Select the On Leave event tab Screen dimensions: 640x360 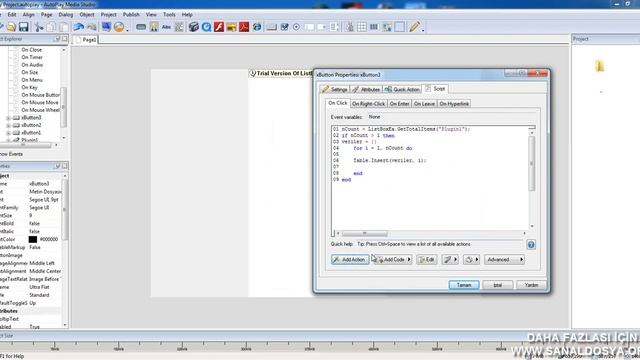click(424, 104)
